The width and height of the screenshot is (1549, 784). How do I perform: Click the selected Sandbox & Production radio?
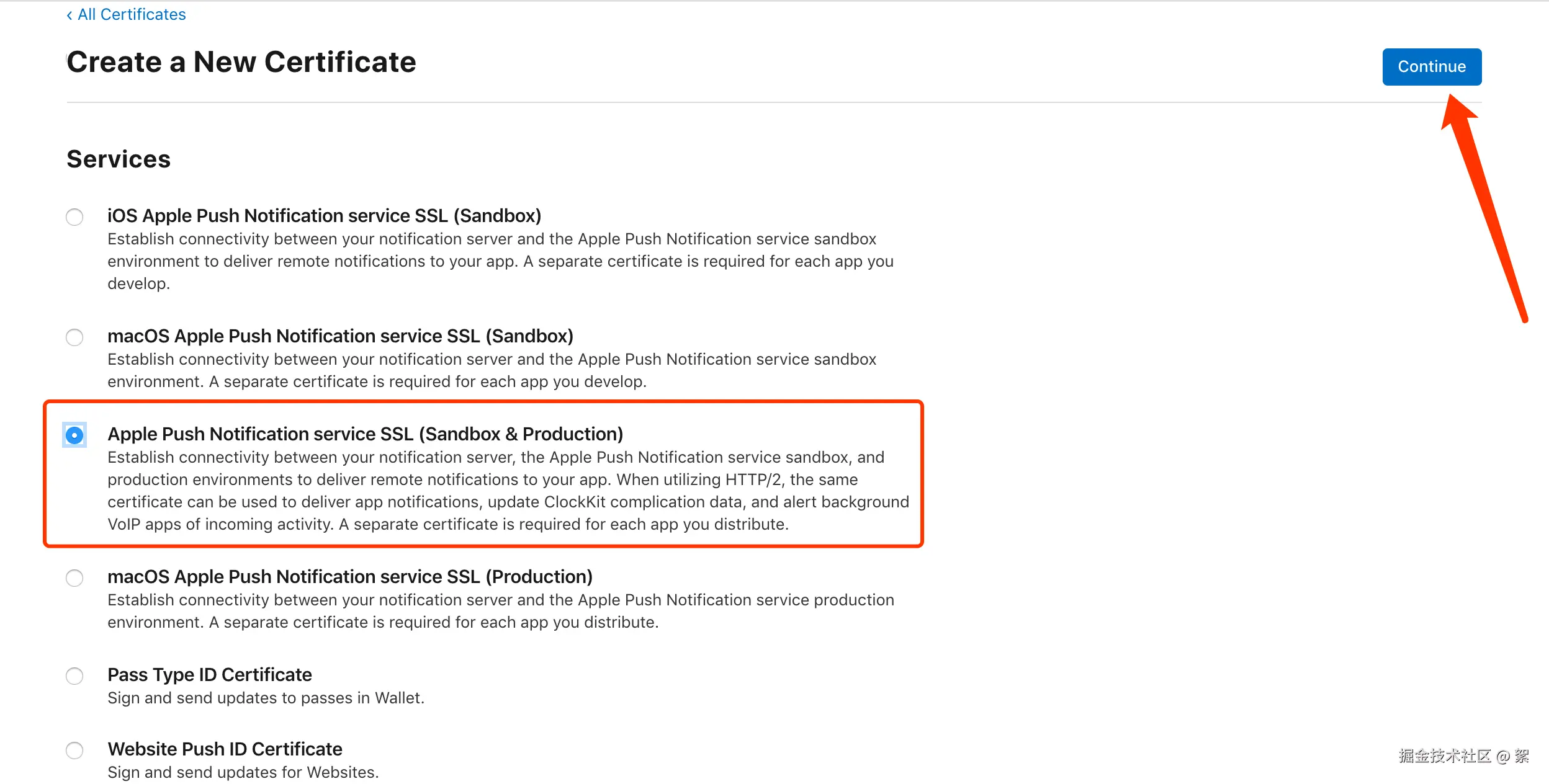click(x=74, y=435)
